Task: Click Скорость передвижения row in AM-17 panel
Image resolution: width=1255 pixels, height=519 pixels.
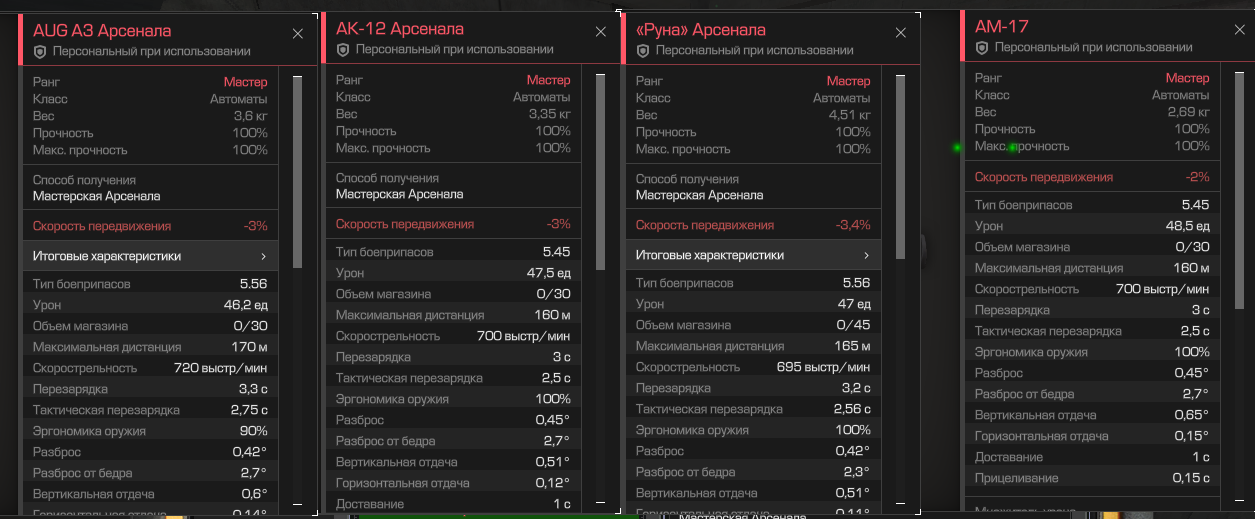Action: pos(1092,177)
